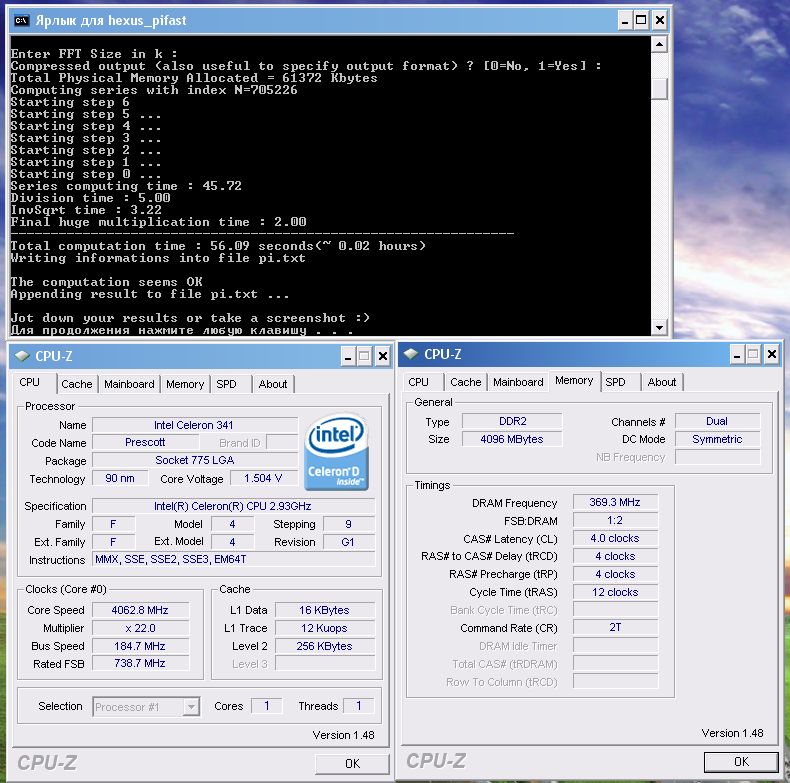Open the Processor #1 selection dropdown
The height and width of the screenshot is (783, 790).
(x=190, y=707)
